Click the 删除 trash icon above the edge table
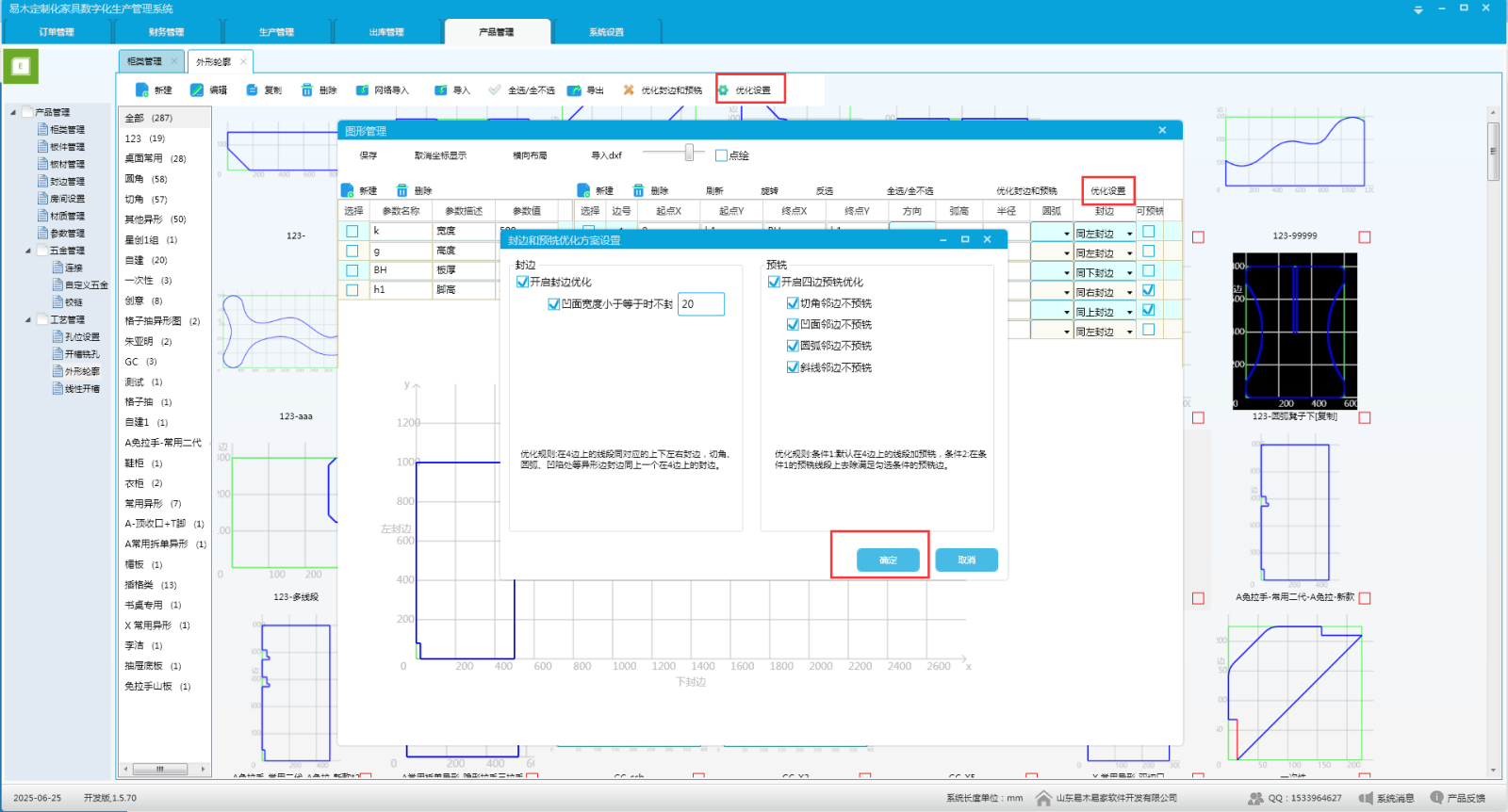The height and width of the screenshot is (812, 1508). [x=639, y=190]
